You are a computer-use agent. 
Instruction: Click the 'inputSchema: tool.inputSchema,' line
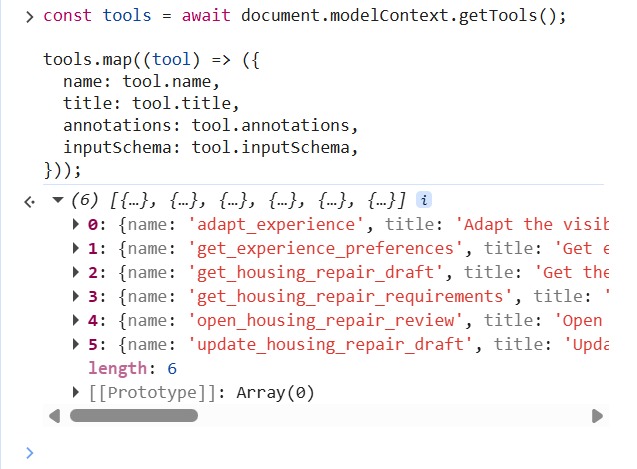pos(210,147)
